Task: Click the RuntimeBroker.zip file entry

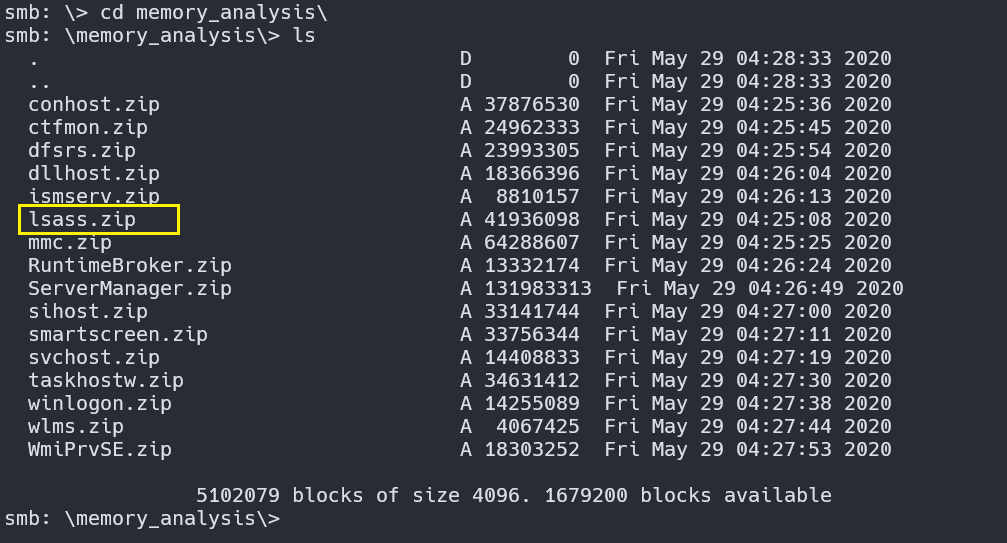Action: [x=130, y=265]
